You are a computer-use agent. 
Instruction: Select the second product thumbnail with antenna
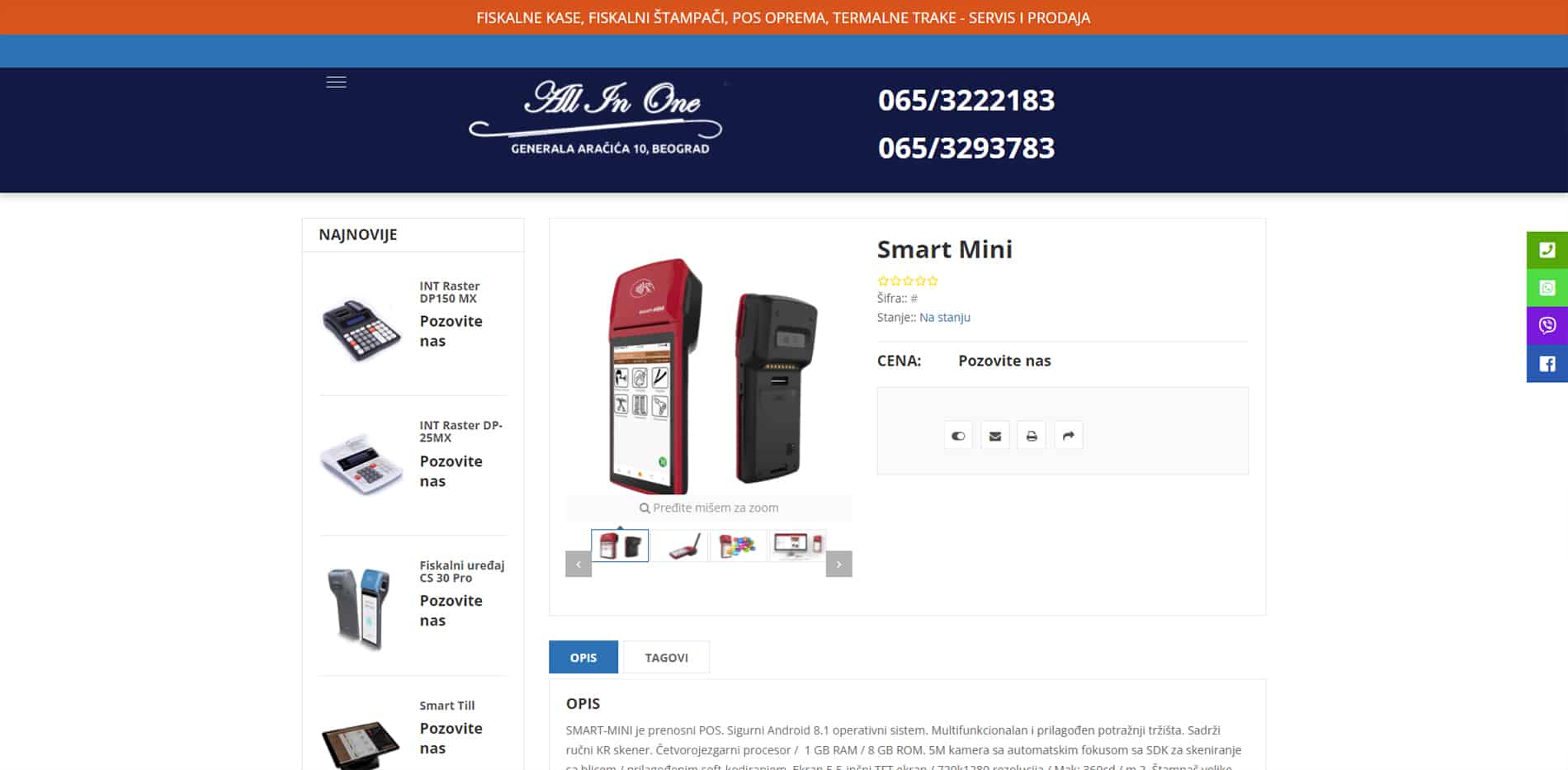(x=679, y=546)
